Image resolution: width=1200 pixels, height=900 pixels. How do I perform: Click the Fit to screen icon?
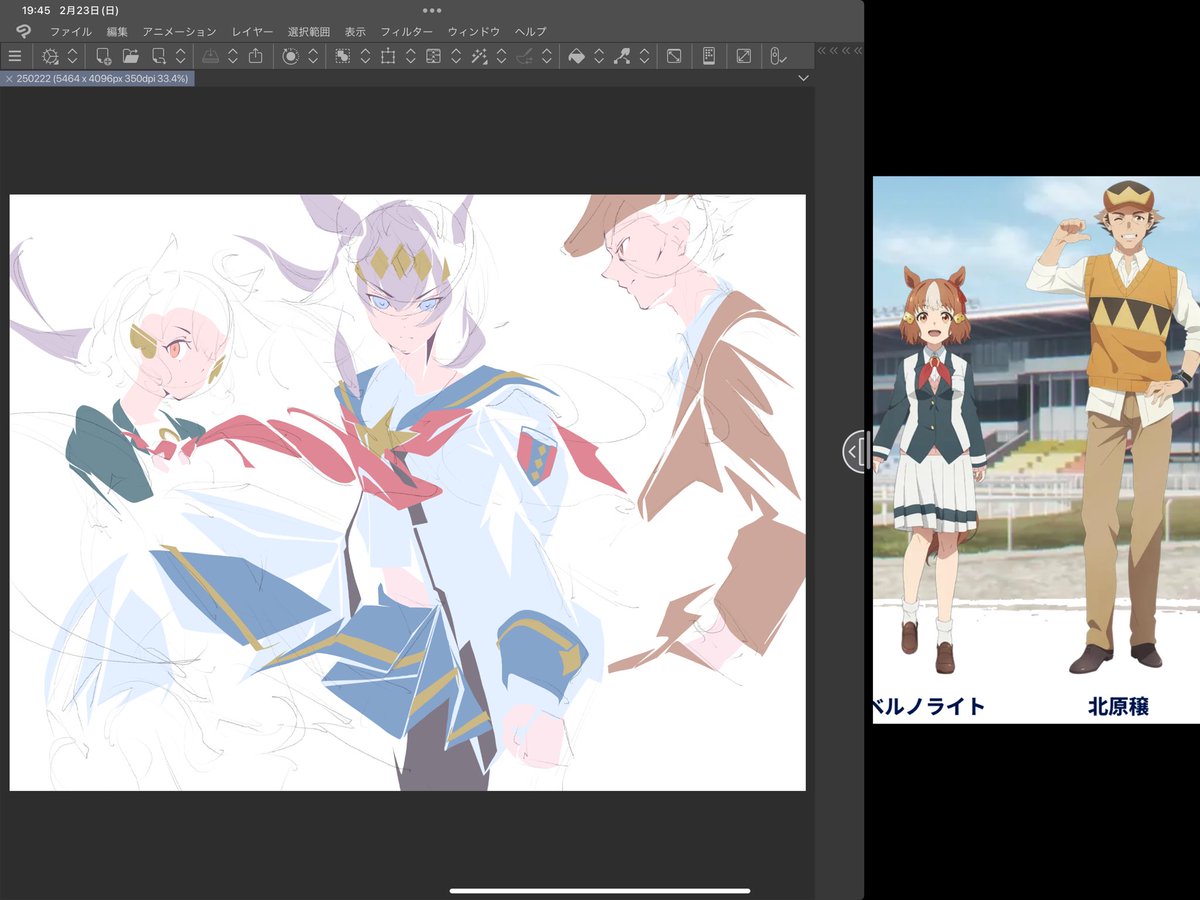click(x=674, y=57)
